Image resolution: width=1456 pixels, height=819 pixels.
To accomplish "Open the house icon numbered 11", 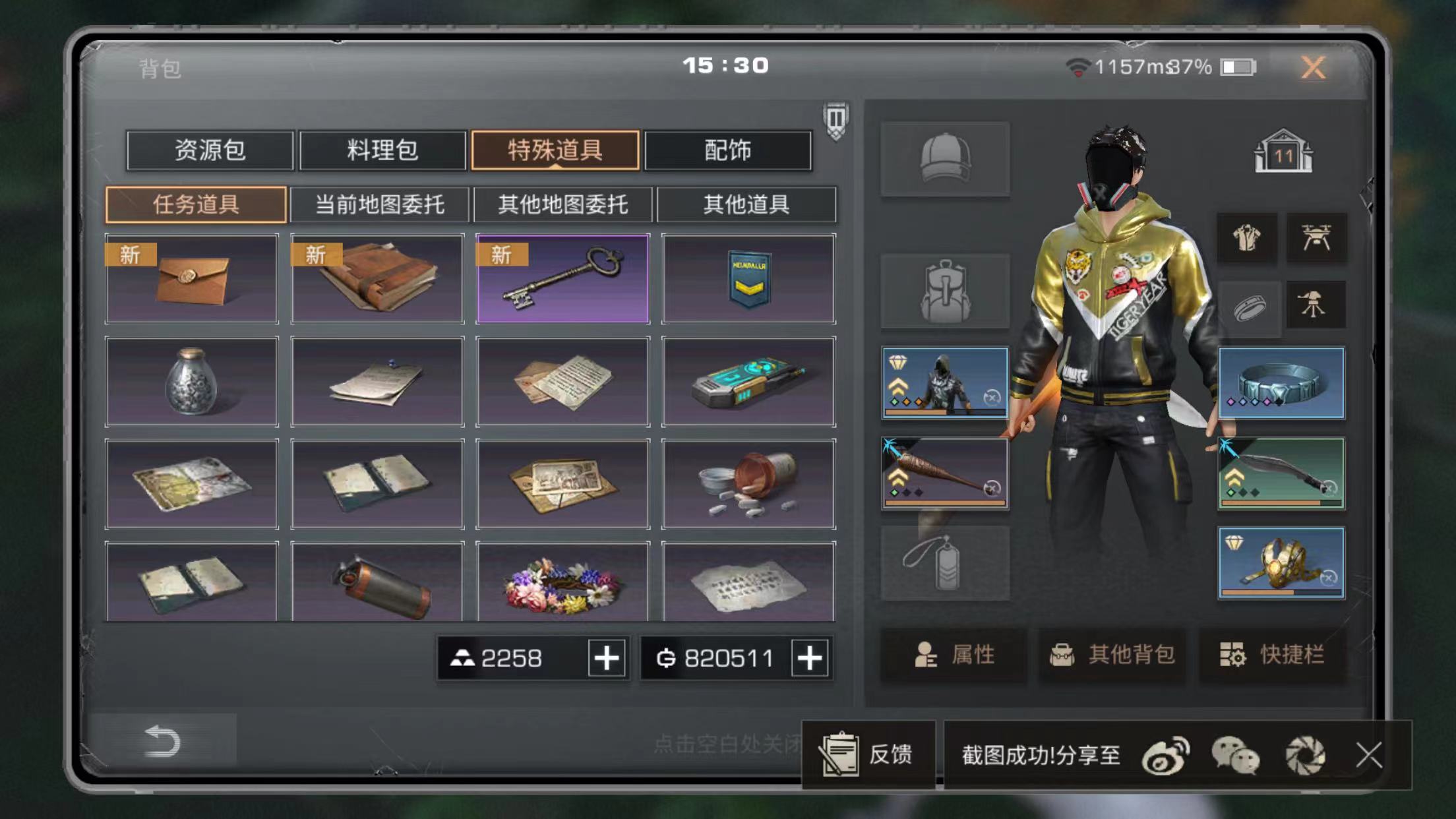I will [x=1283, y=151].
